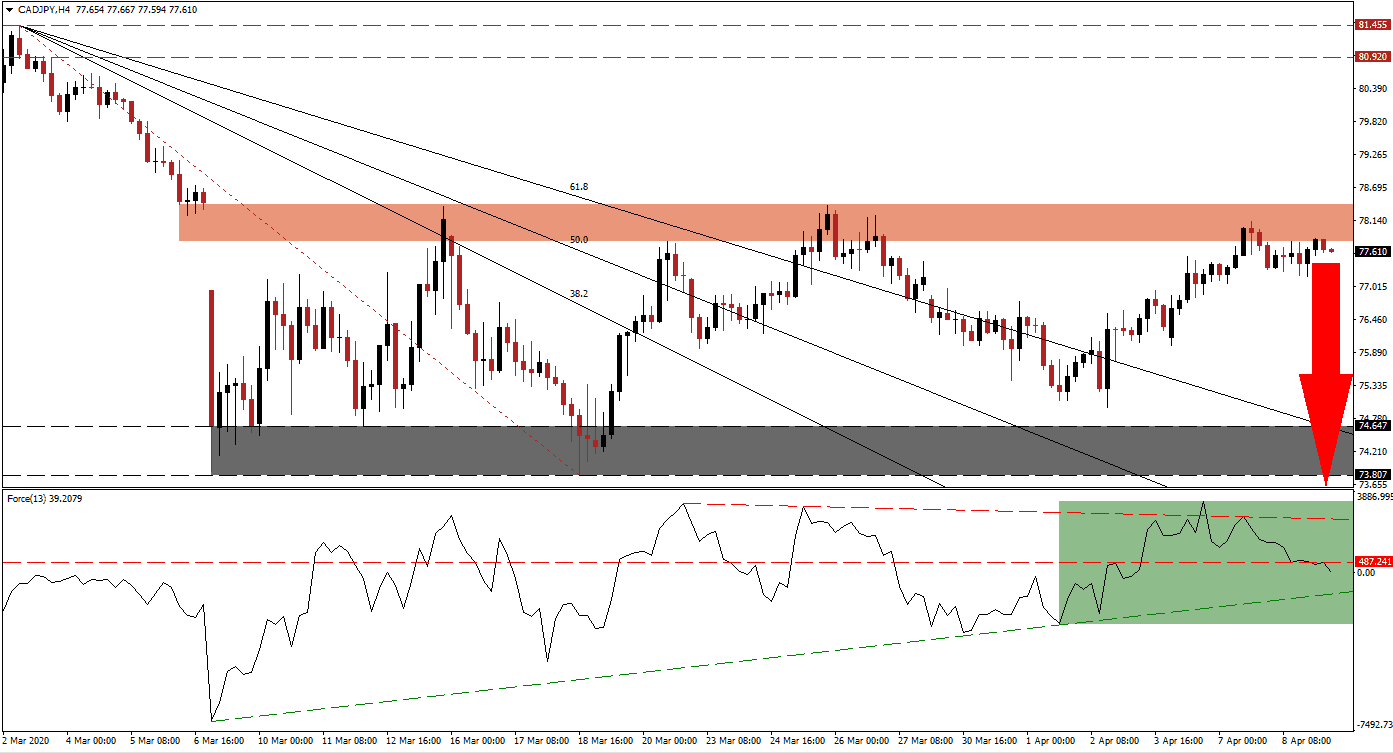Click the 73.807 support level price tag
The height and width of the screenshot is (753, 1393).
[1371, 475]
